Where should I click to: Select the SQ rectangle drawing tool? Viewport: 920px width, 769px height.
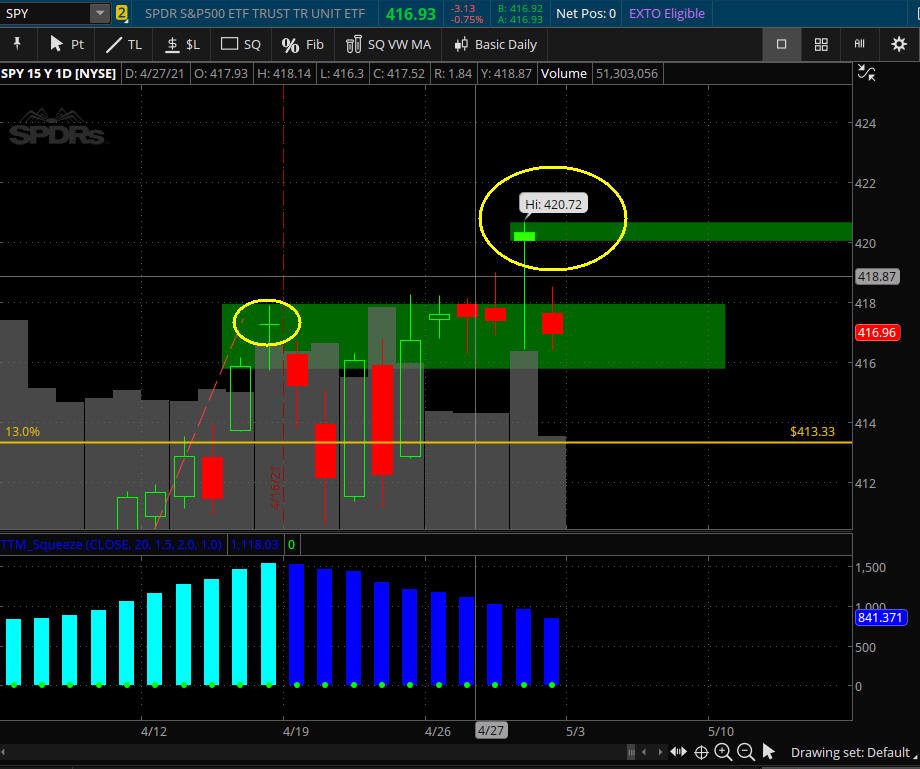(240, 44)
